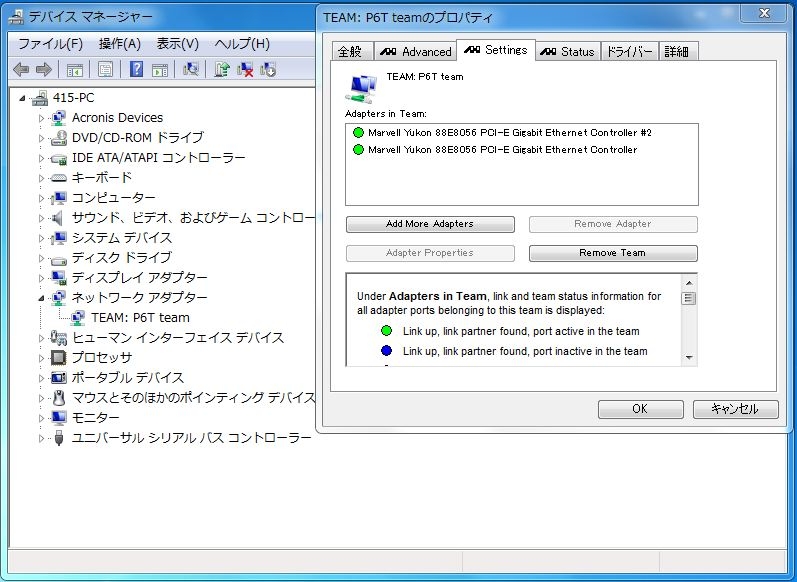The width and height of the screenshot is (797, 582).
Task: Switch to the 全般 tab
Action: tap(352, 51)
